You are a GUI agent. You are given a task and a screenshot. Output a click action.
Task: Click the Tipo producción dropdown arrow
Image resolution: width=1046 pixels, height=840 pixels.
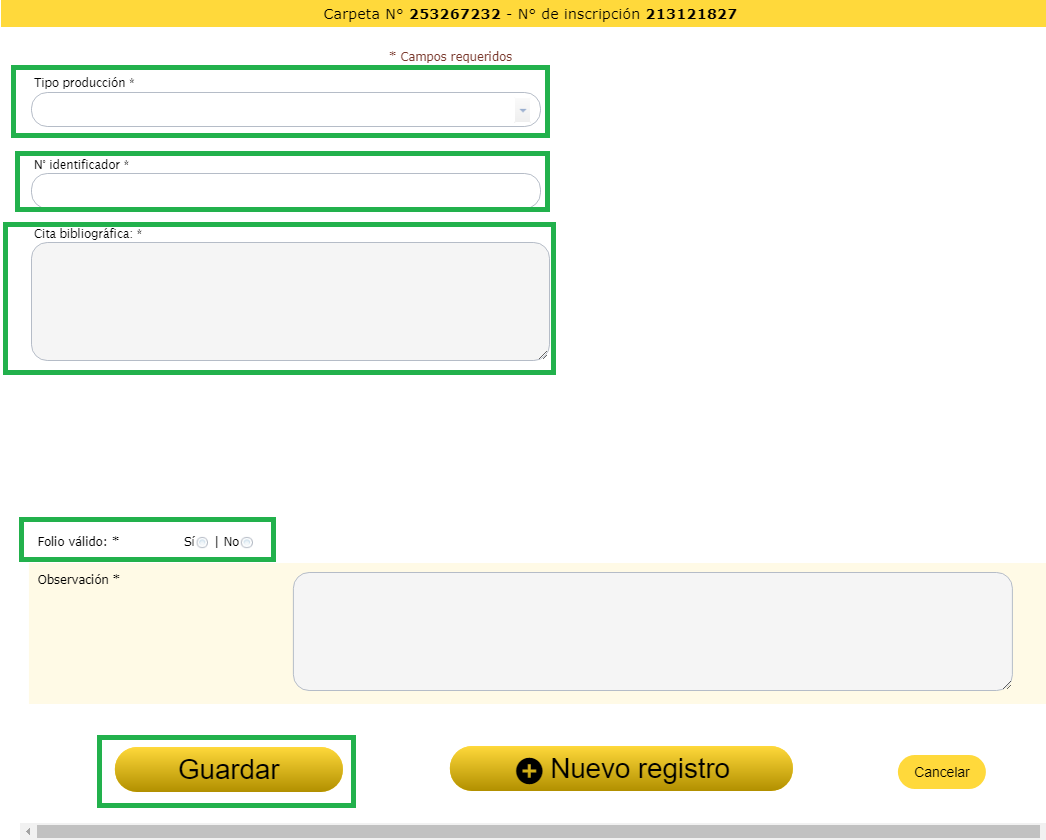tap(522, 110)
